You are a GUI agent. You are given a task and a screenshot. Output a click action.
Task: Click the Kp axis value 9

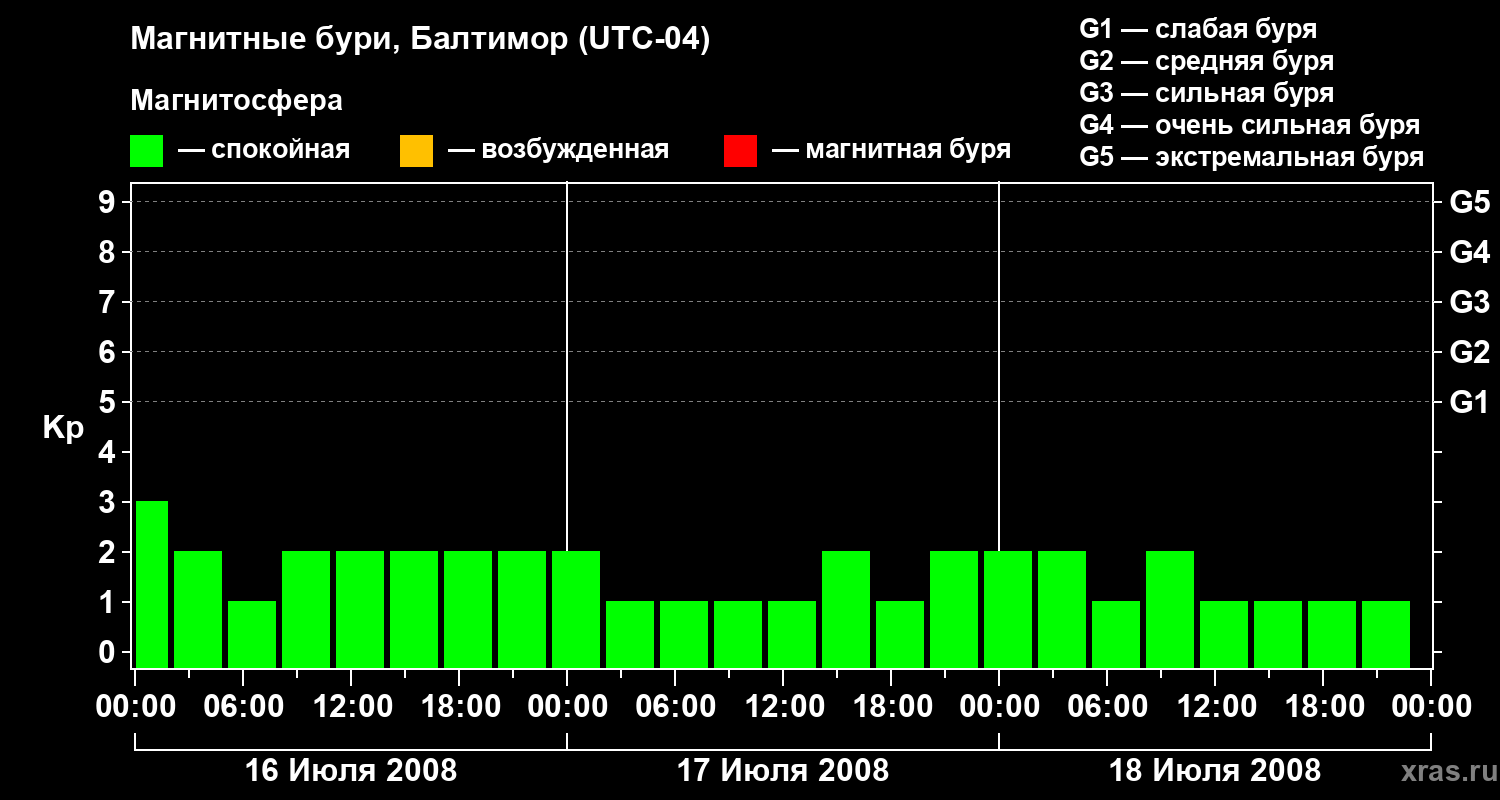(109, 202)
